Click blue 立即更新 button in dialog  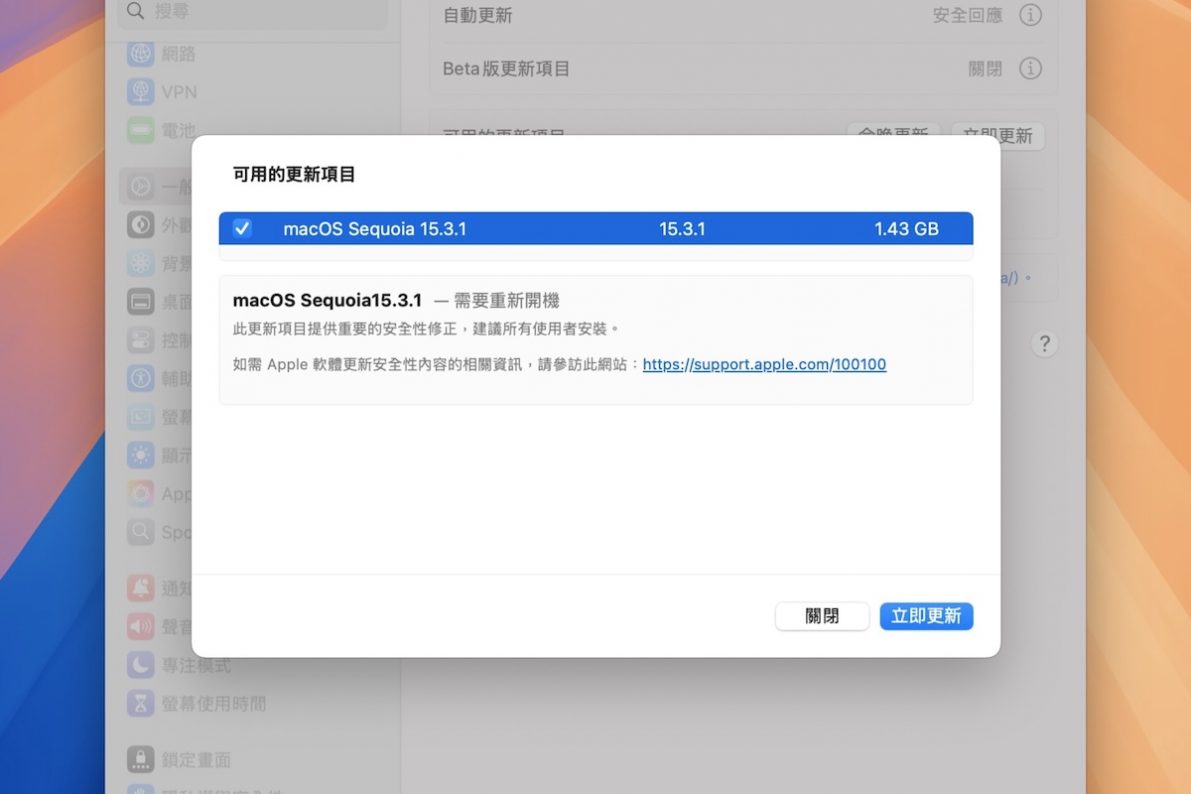click(926, 616)
